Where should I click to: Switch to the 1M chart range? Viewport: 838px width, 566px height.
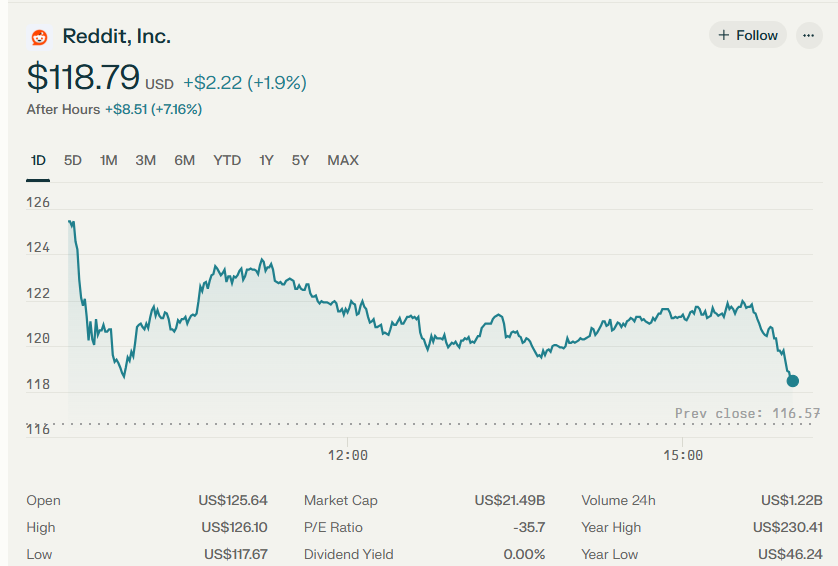coord(108,160)
